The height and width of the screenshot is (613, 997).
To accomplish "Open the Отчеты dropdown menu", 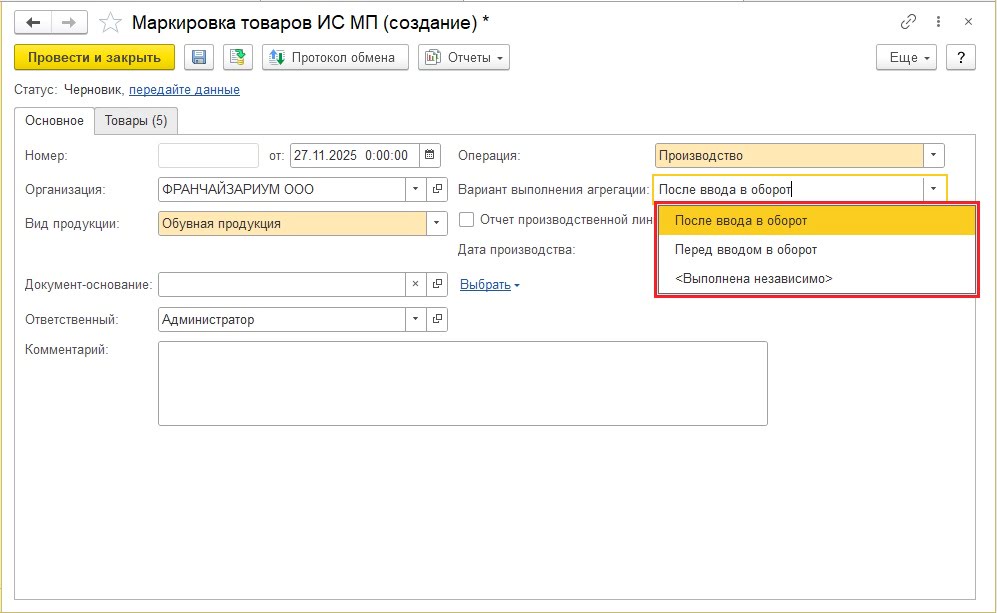I will click(464, 58).
